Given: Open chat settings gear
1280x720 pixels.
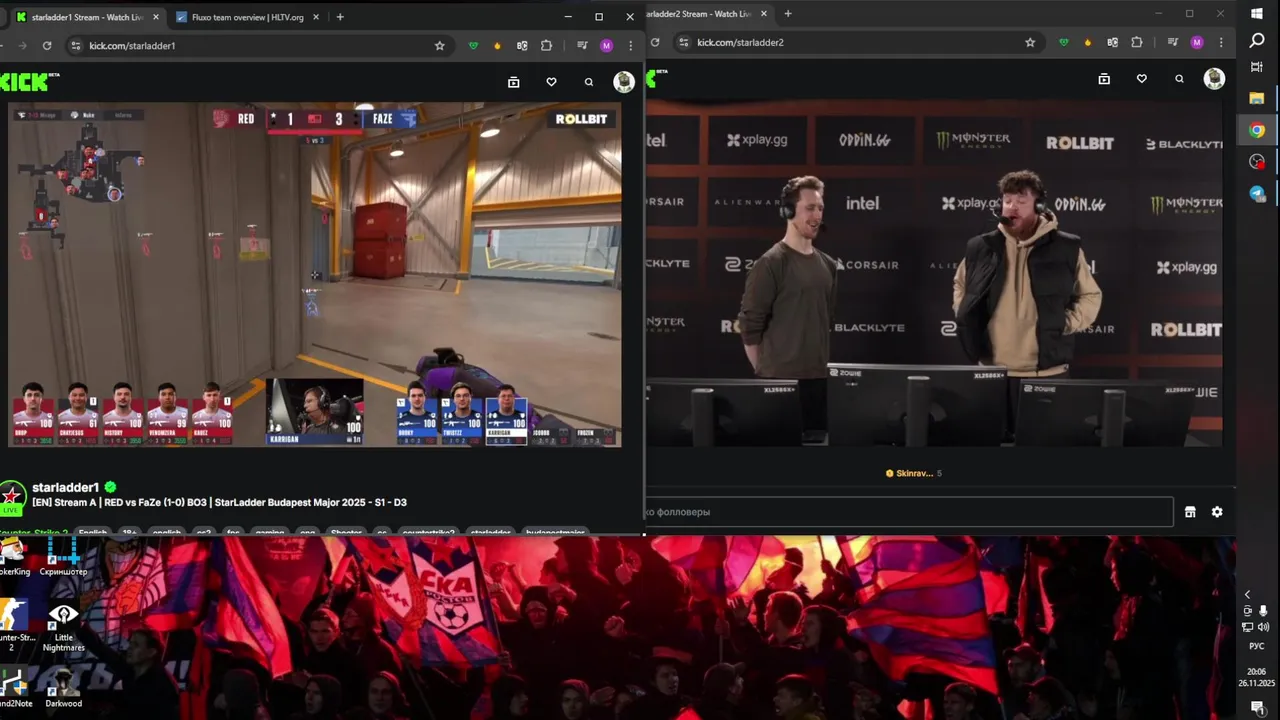Looking at the screenshot, I should point(1217,512).
